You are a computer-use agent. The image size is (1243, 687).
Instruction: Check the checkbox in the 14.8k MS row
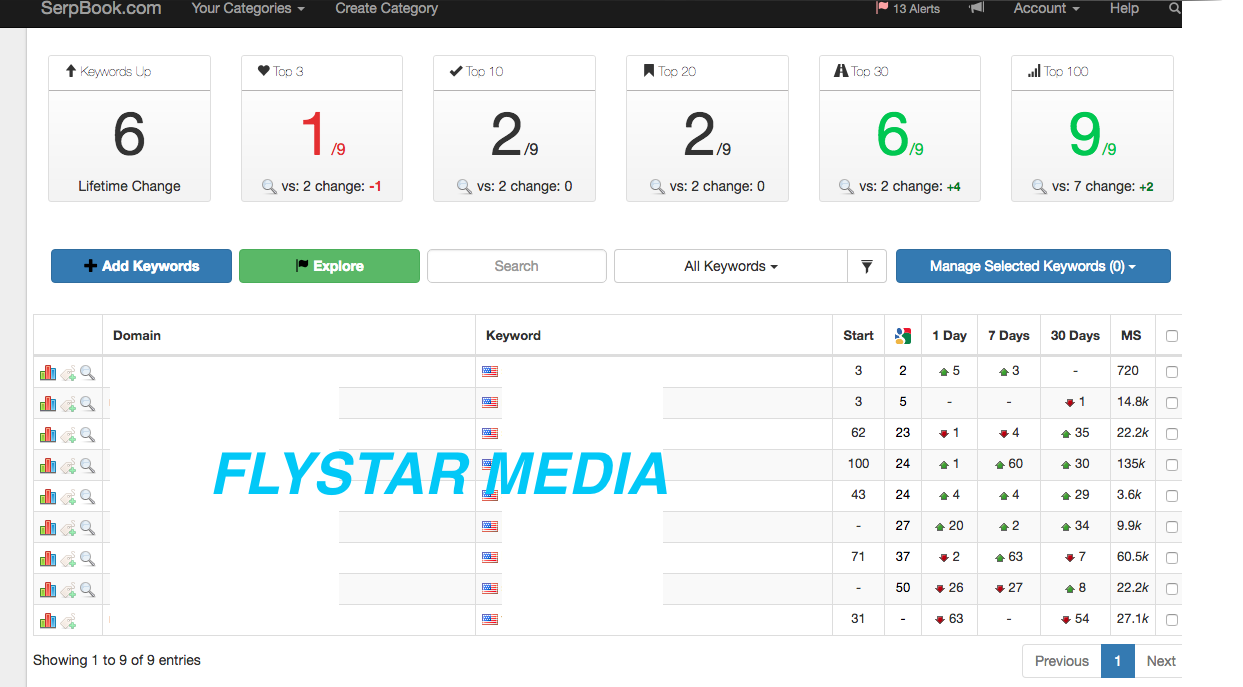[1172, 403]
